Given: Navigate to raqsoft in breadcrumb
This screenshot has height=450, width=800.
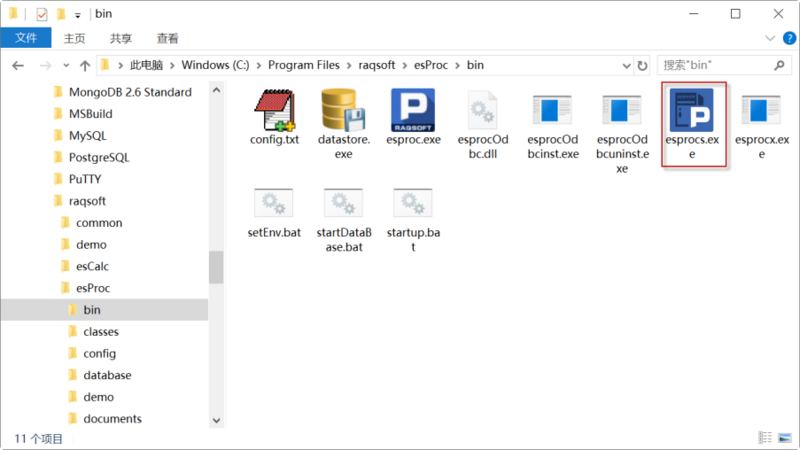Looking at the screenshot, I should click(377, 65).
